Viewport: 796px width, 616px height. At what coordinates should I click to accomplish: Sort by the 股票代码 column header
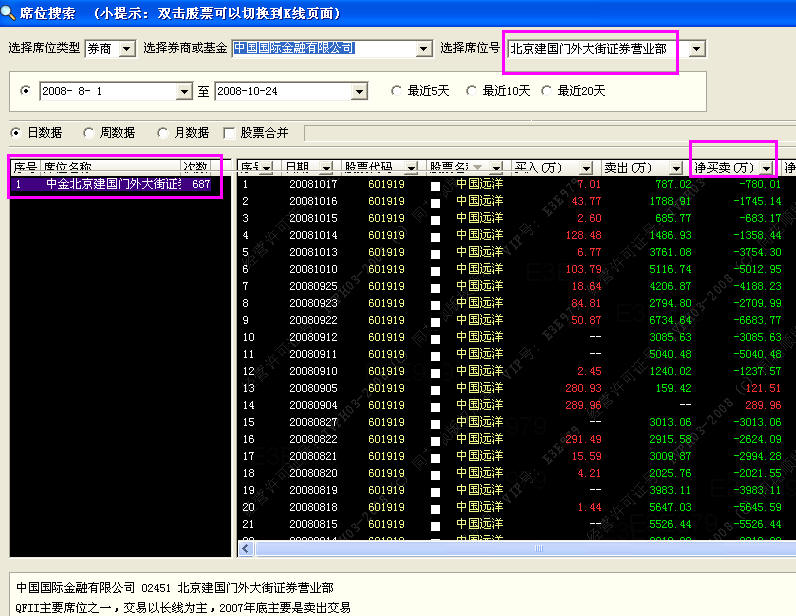(381, 167)
